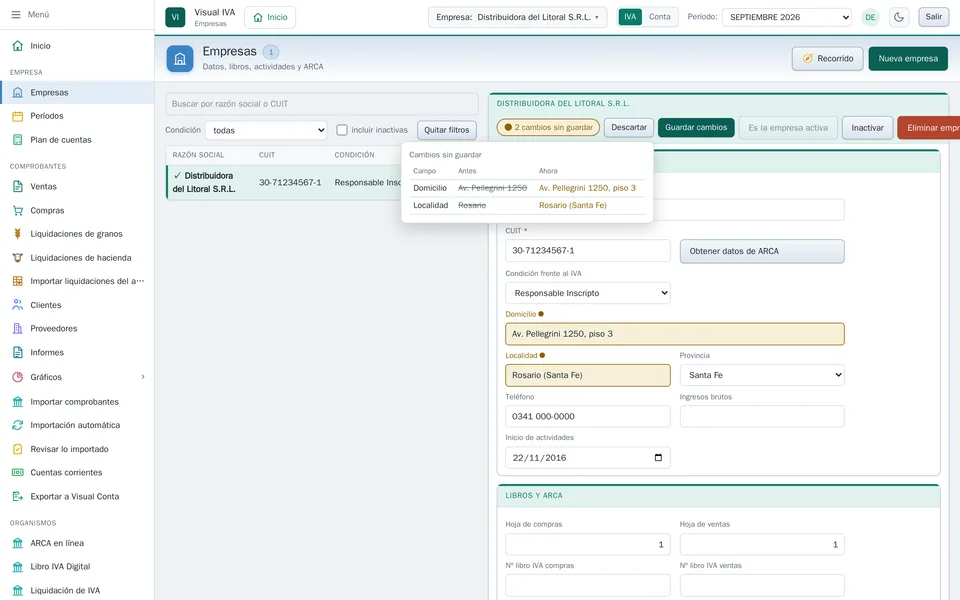Click the Buscar por razón social search field
This screenshot has width=960, height=600.
[x=322, y=104]
